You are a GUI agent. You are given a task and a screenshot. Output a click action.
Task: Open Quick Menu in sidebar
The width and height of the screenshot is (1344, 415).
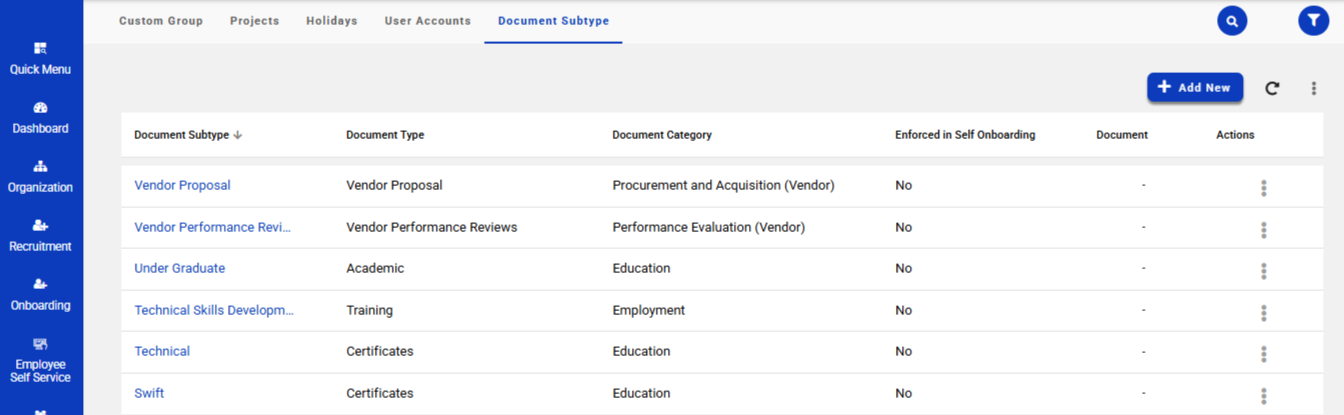point(41,59)
